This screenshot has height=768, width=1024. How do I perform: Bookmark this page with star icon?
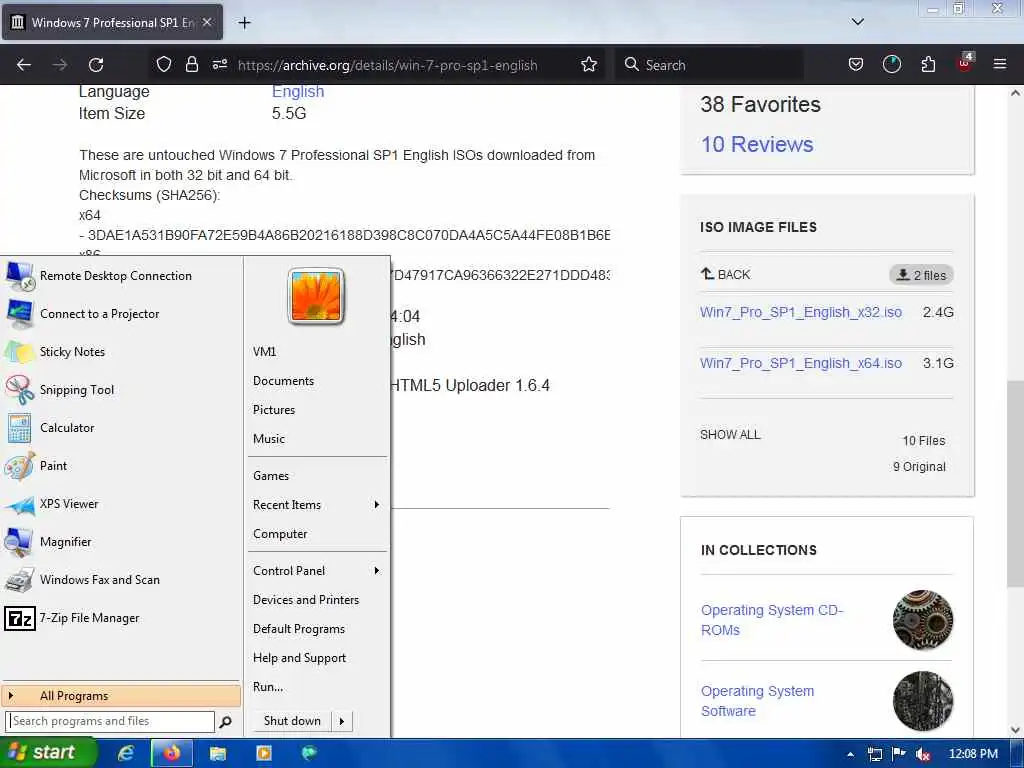click(588, 65)
